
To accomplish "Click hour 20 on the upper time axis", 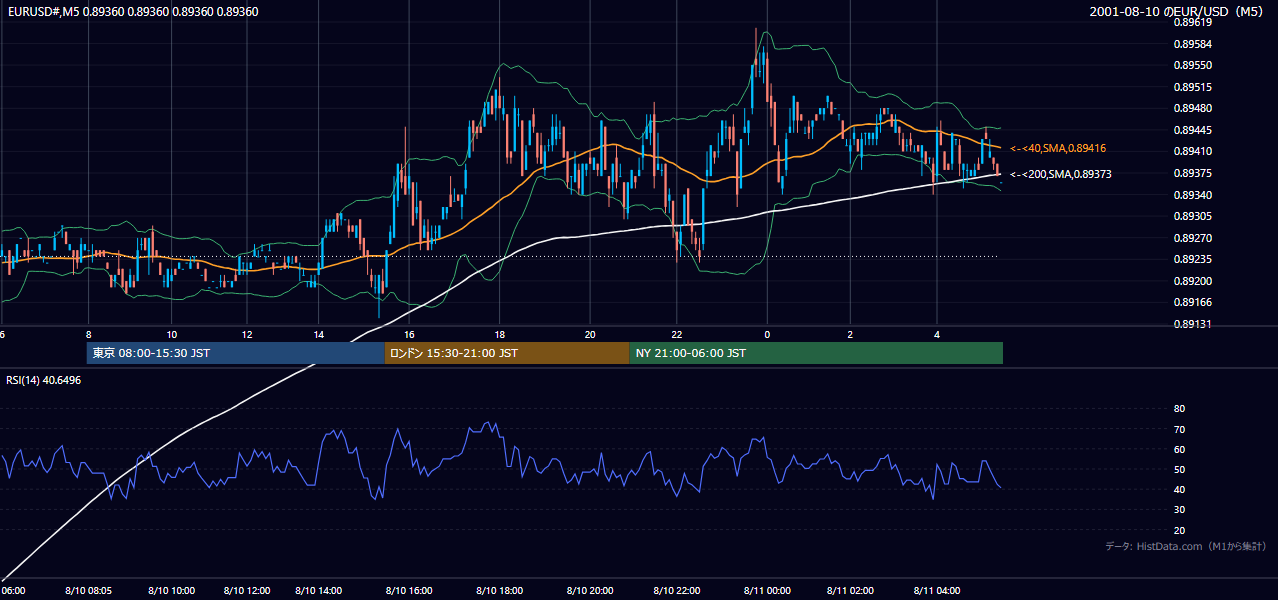I will [x=590, y=334].
